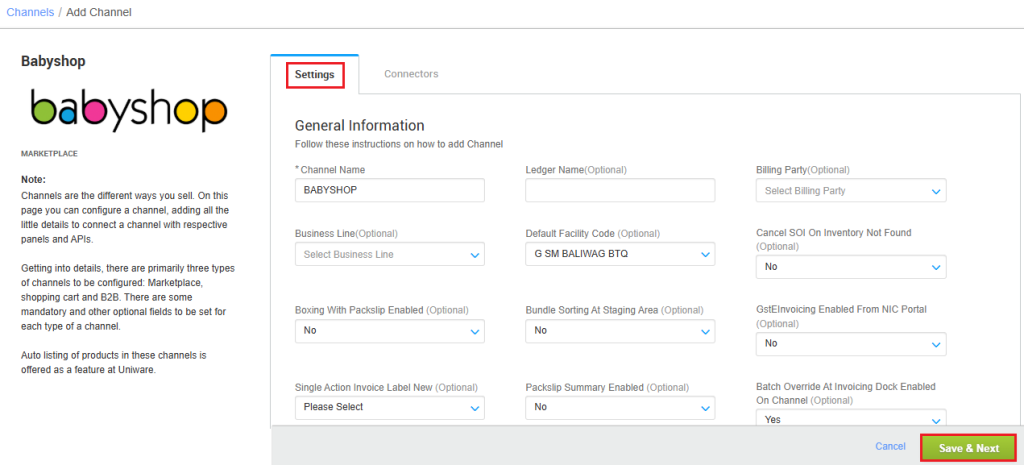Click the MARKETPLACE label

50,154
